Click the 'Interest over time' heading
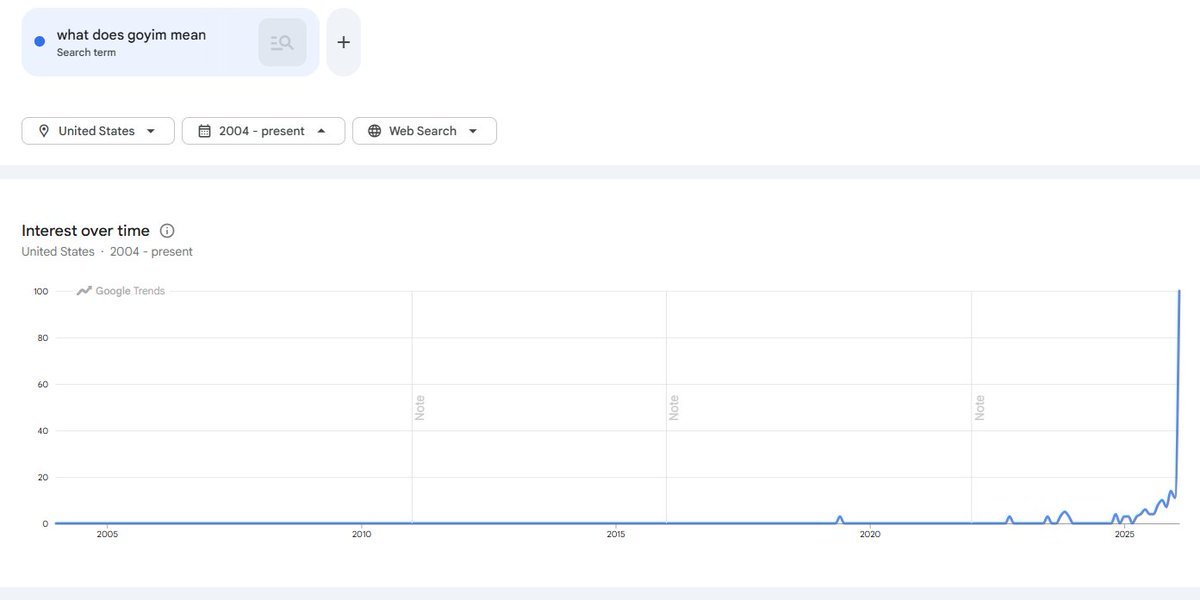Viewport: 1200px width, 600px height. click(x=85, y=231)
